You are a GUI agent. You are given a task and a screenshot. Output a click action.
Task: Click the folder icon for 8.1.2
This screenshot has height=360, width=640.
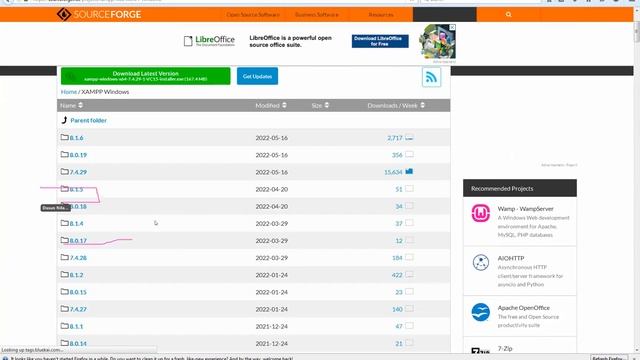[x=64, y=274]
